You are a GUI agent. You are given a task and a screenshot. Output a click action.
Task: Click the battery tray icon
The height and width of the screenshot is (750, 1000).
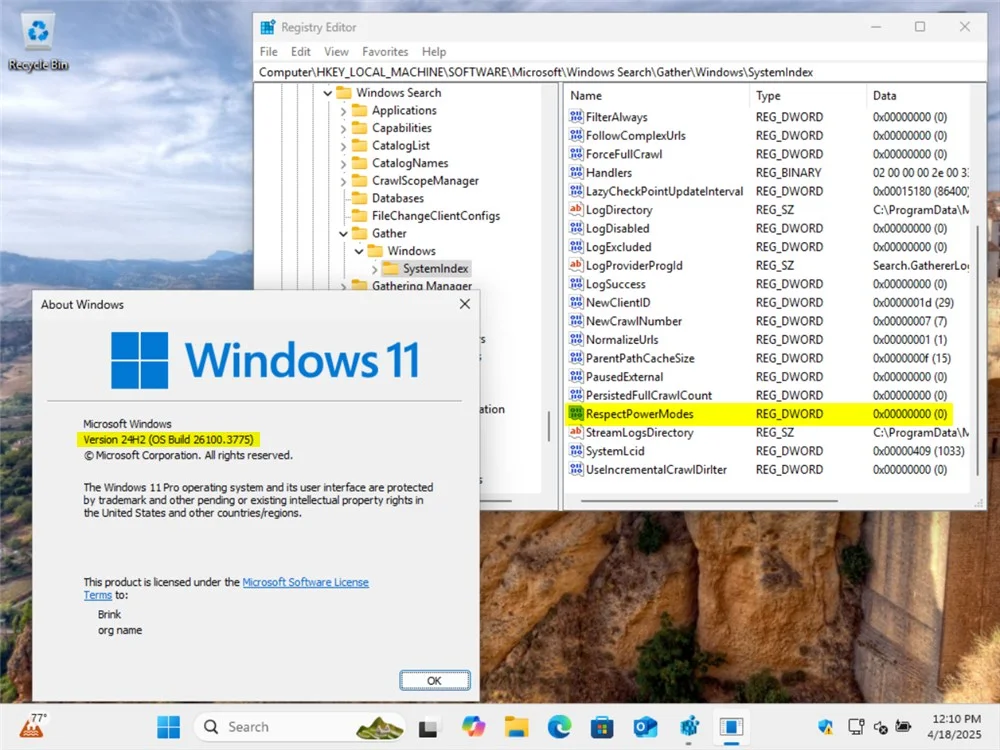point(903,726)
